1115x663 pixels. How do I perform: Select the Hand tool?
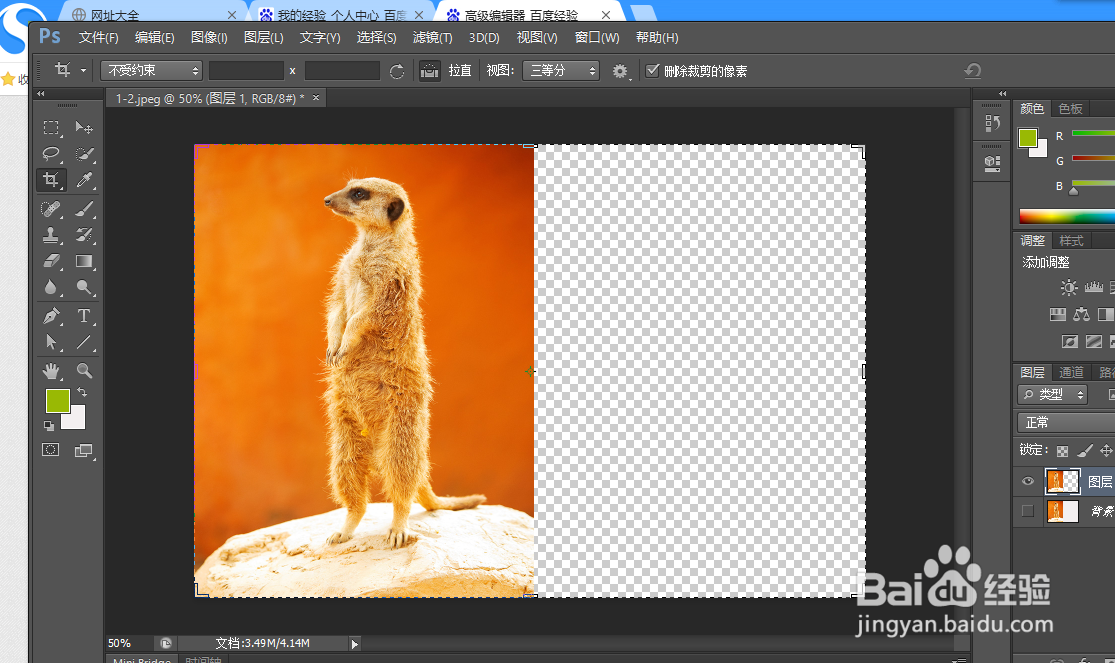click(x=50, y=371)
